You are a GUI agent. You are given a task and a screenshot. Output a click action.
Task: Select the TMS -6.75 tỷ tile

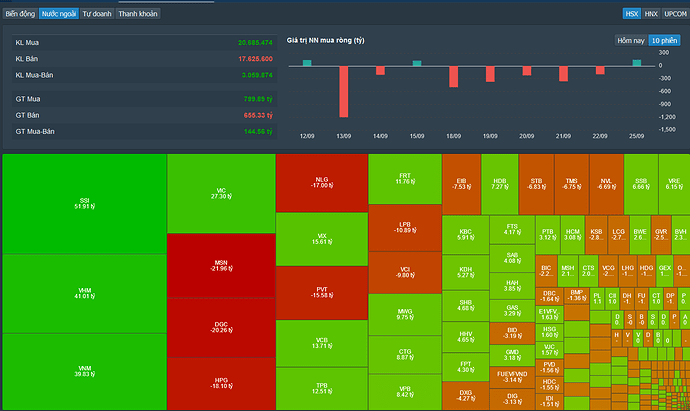(572, 184)
